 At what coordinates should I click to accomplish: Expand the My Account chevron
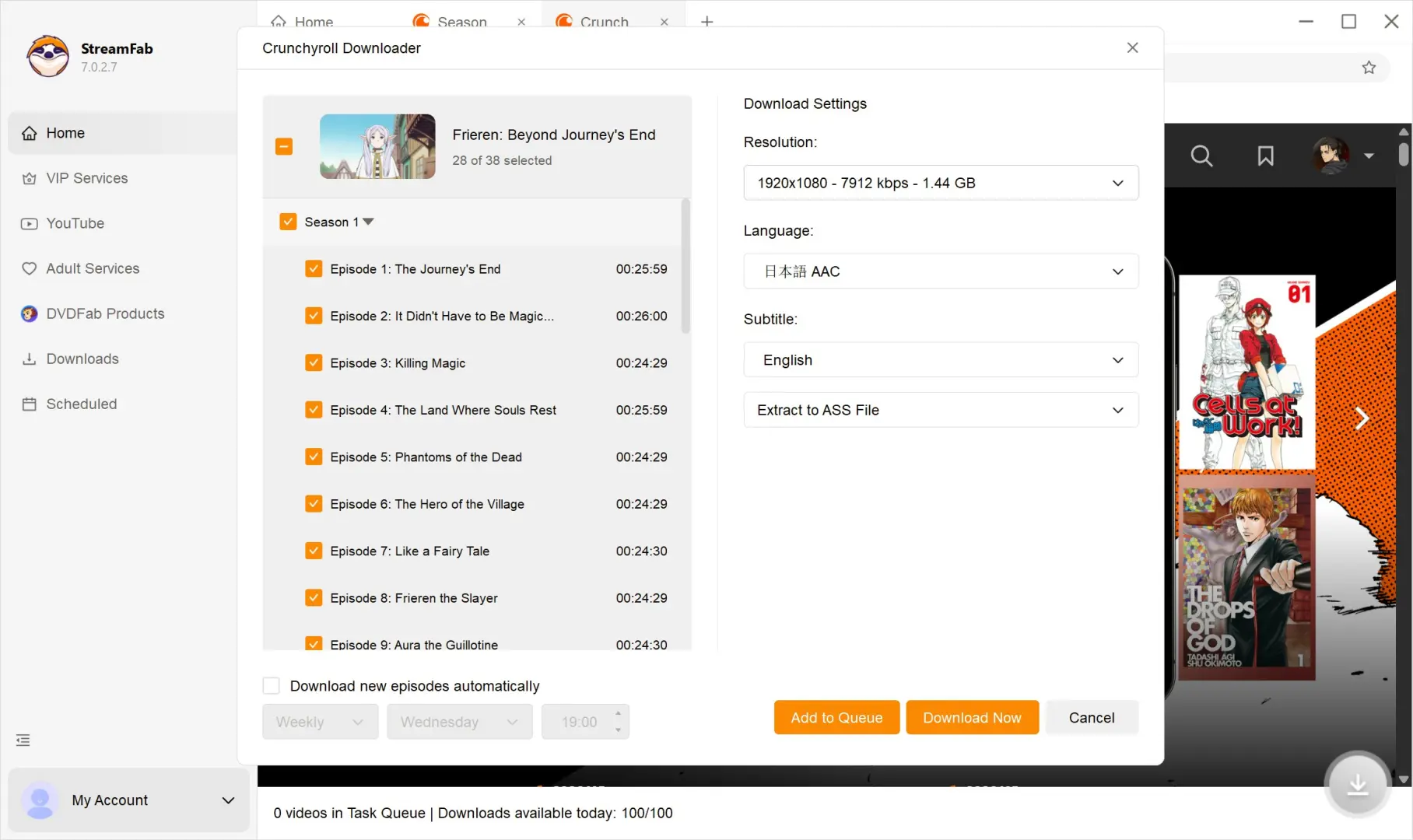[x=228, y=800]
